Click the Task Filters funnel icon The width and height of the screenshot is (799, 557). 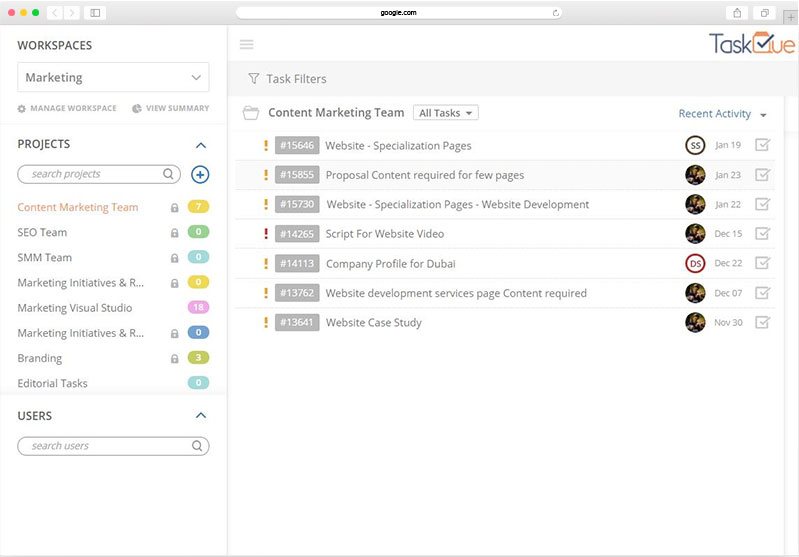tap(254, 79)
